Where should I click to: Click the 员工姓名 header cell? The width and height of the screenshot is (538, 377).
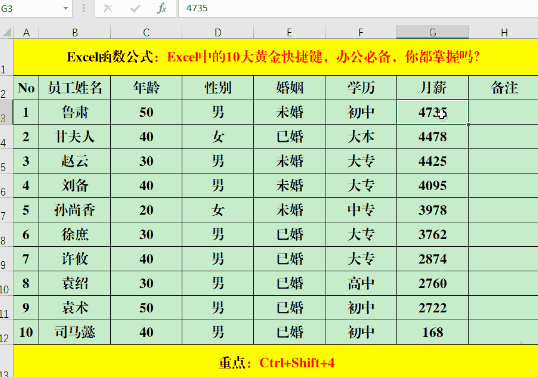tap(75, 88)
